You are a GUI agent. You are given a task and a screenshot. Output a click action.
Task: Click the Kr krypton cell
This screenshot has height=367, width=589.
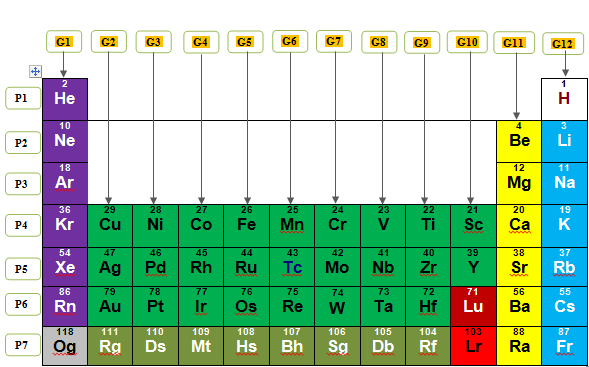(65, 226)
